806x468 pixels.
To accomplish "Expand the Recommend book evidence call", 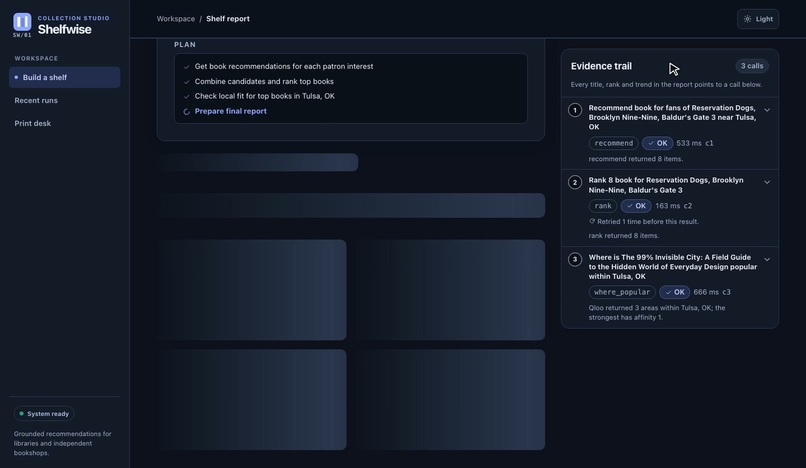I will (x=766, y=110).
